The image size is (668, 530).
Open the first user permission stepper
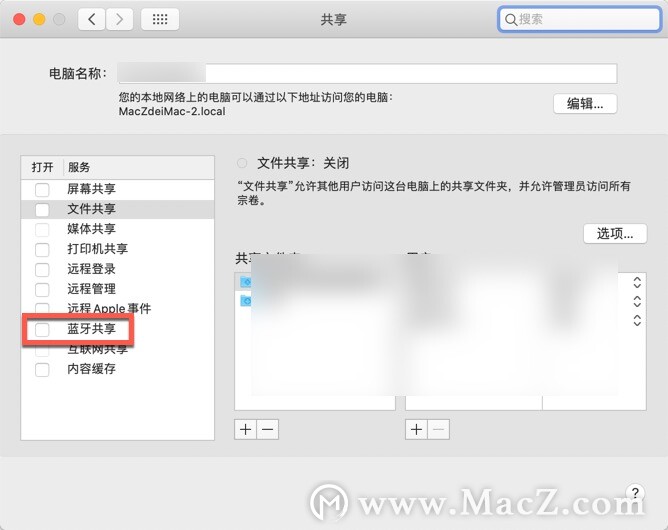point(637,282)
